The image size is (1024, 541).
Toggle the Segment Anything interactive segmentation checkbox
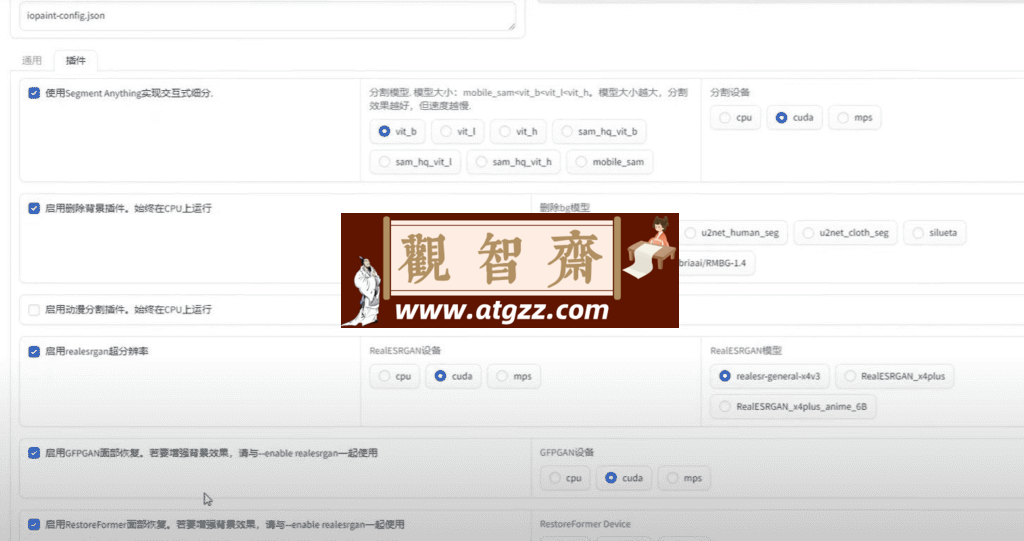pyautogui.click(x=34, y=93)
